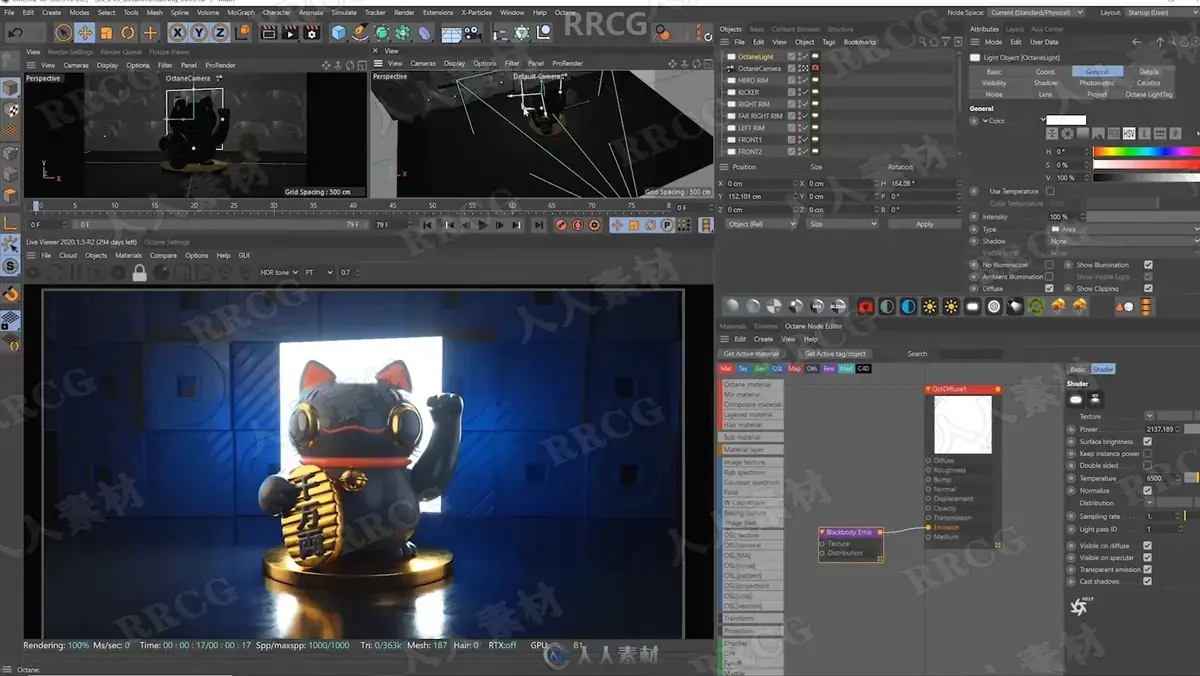
Task: Click the Apply button
Action: pos(924,224)
